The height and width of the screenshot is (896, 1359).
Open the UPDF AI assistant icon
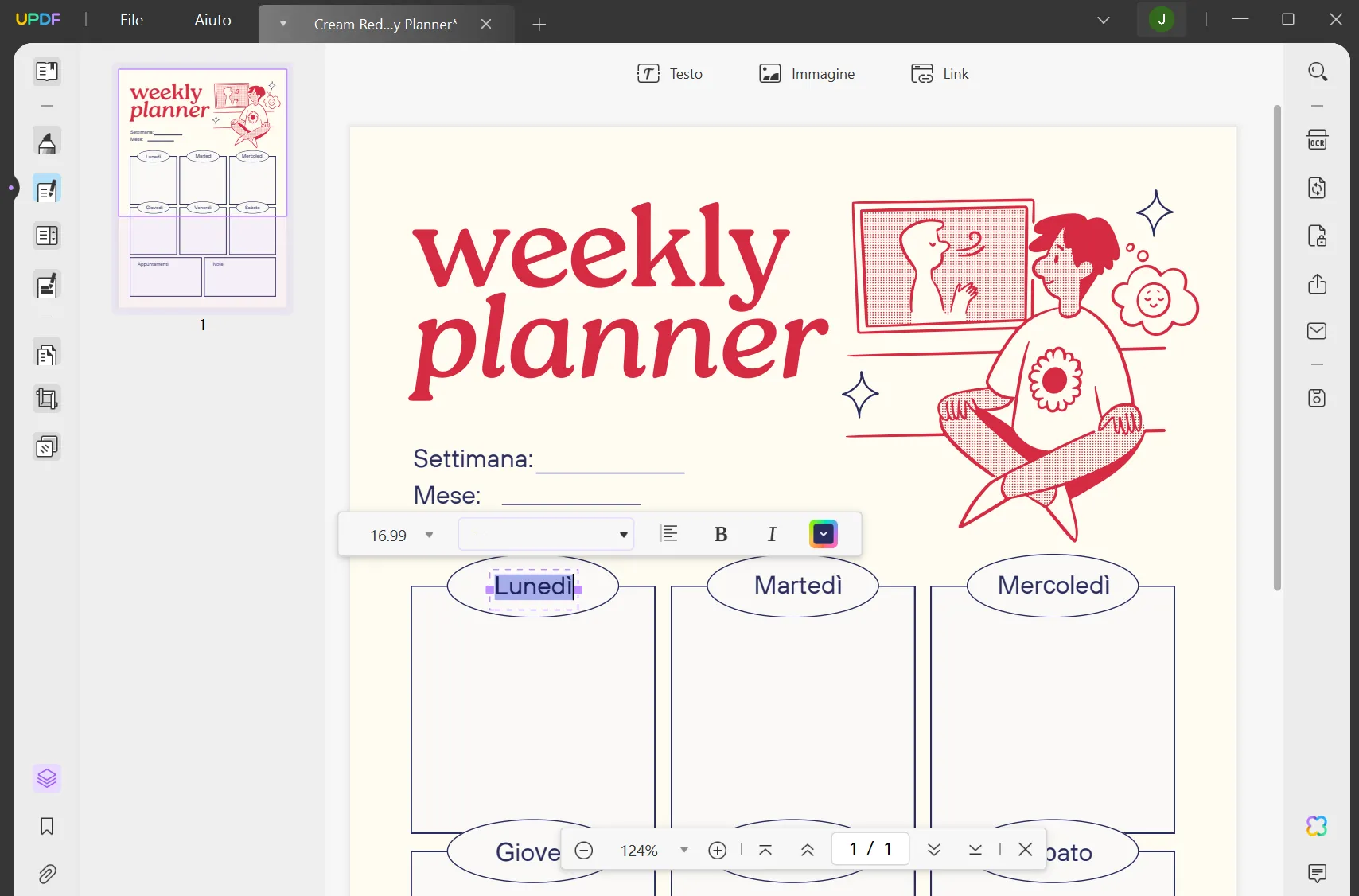[1317, 826]
